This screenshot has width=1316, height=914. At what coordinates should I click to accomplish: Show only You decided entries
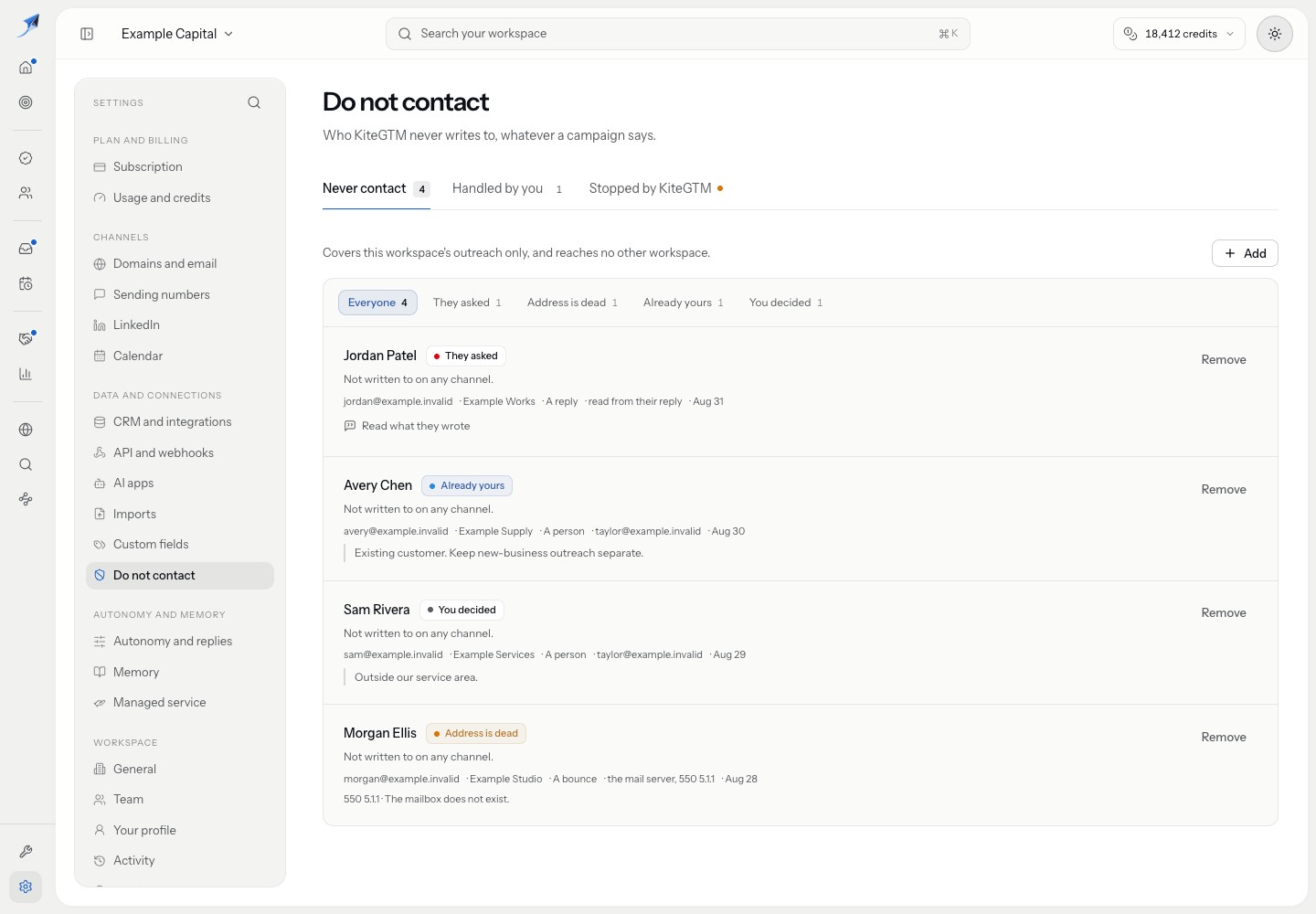(786, 303)
